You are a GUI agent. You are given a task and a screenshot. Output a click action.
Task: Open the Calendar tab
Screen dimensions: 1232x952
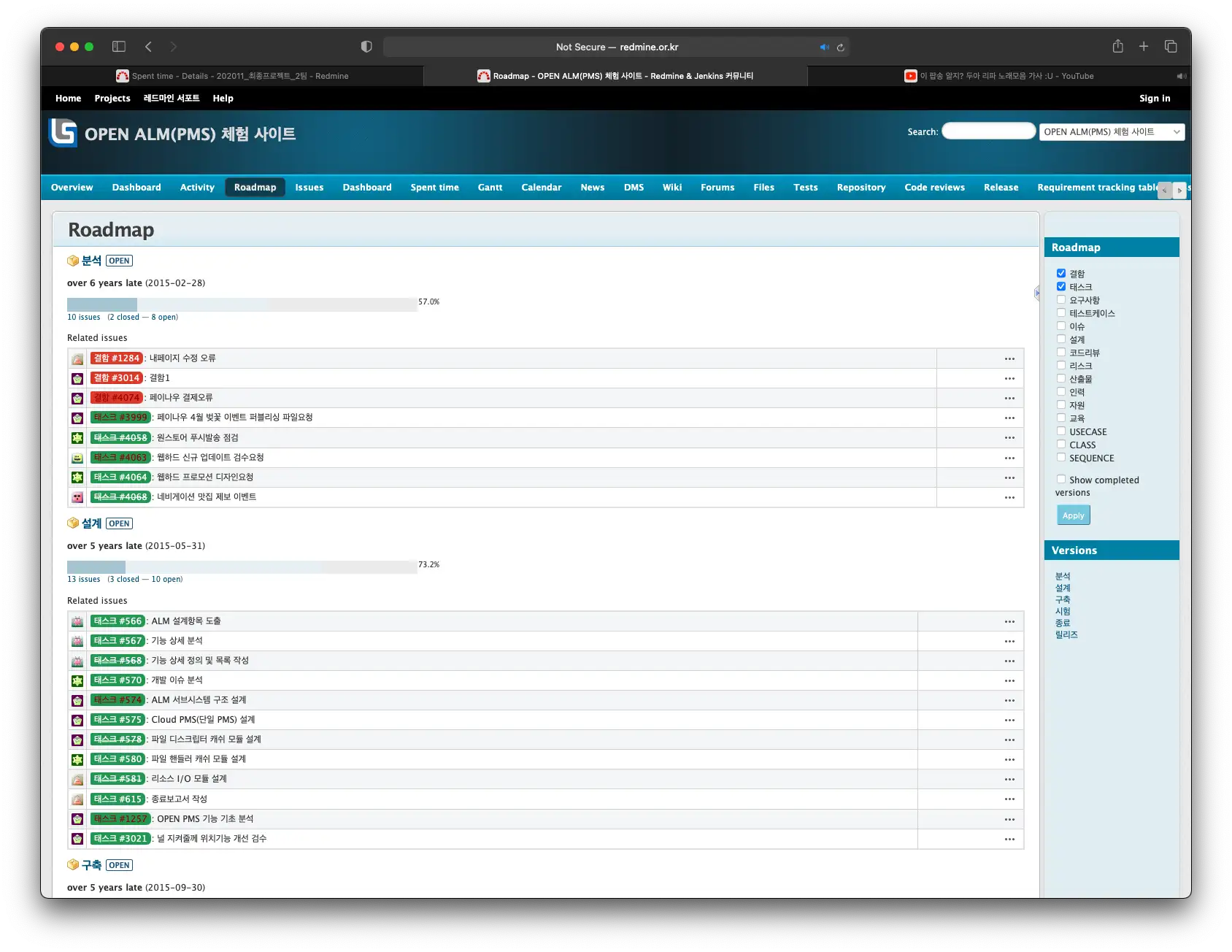pos(542,188)
